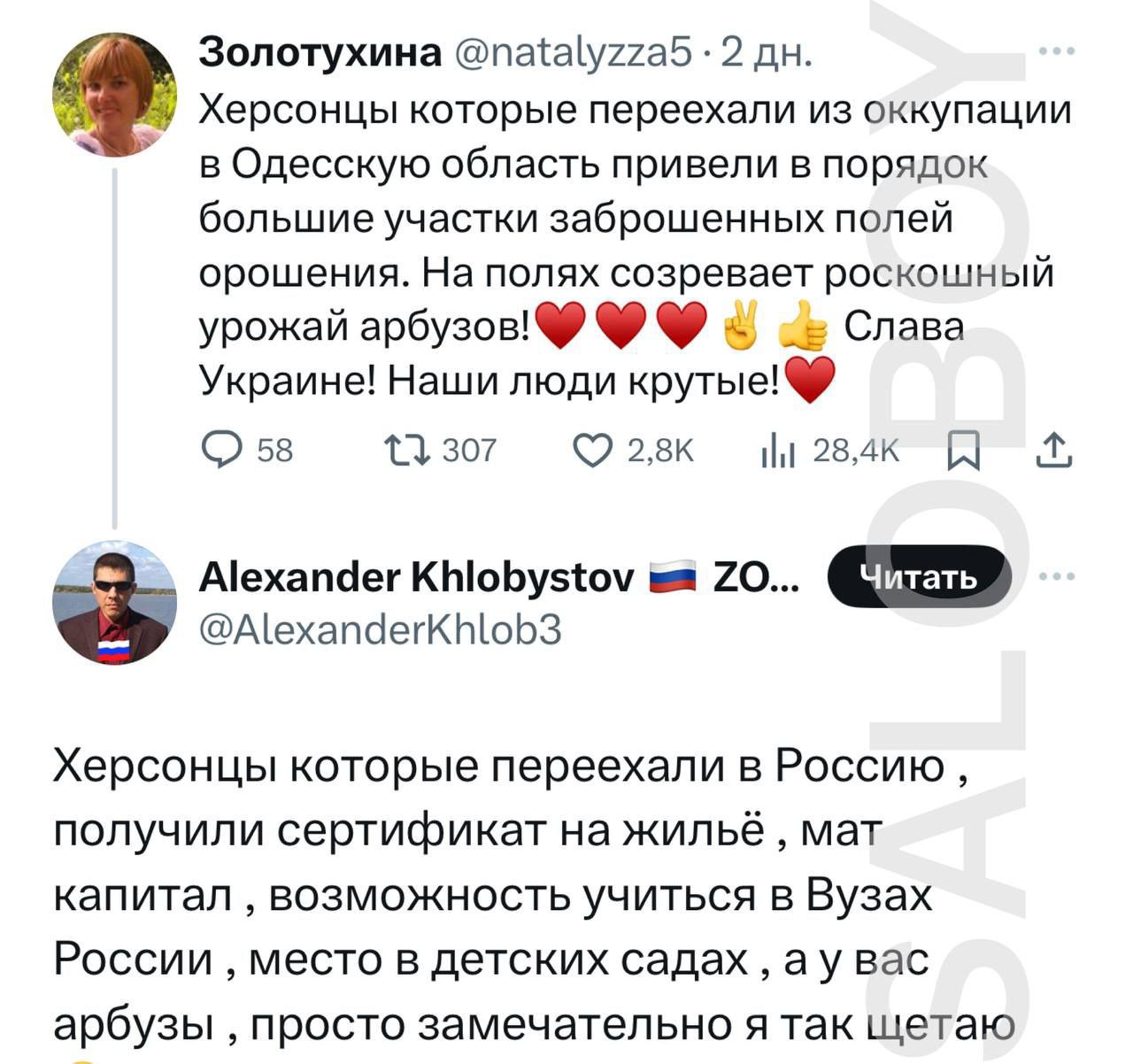The height and width of the screenshot is (1064, 1133).
Task: Open Золотухина's profile picture
Action: tap(115, 95)
